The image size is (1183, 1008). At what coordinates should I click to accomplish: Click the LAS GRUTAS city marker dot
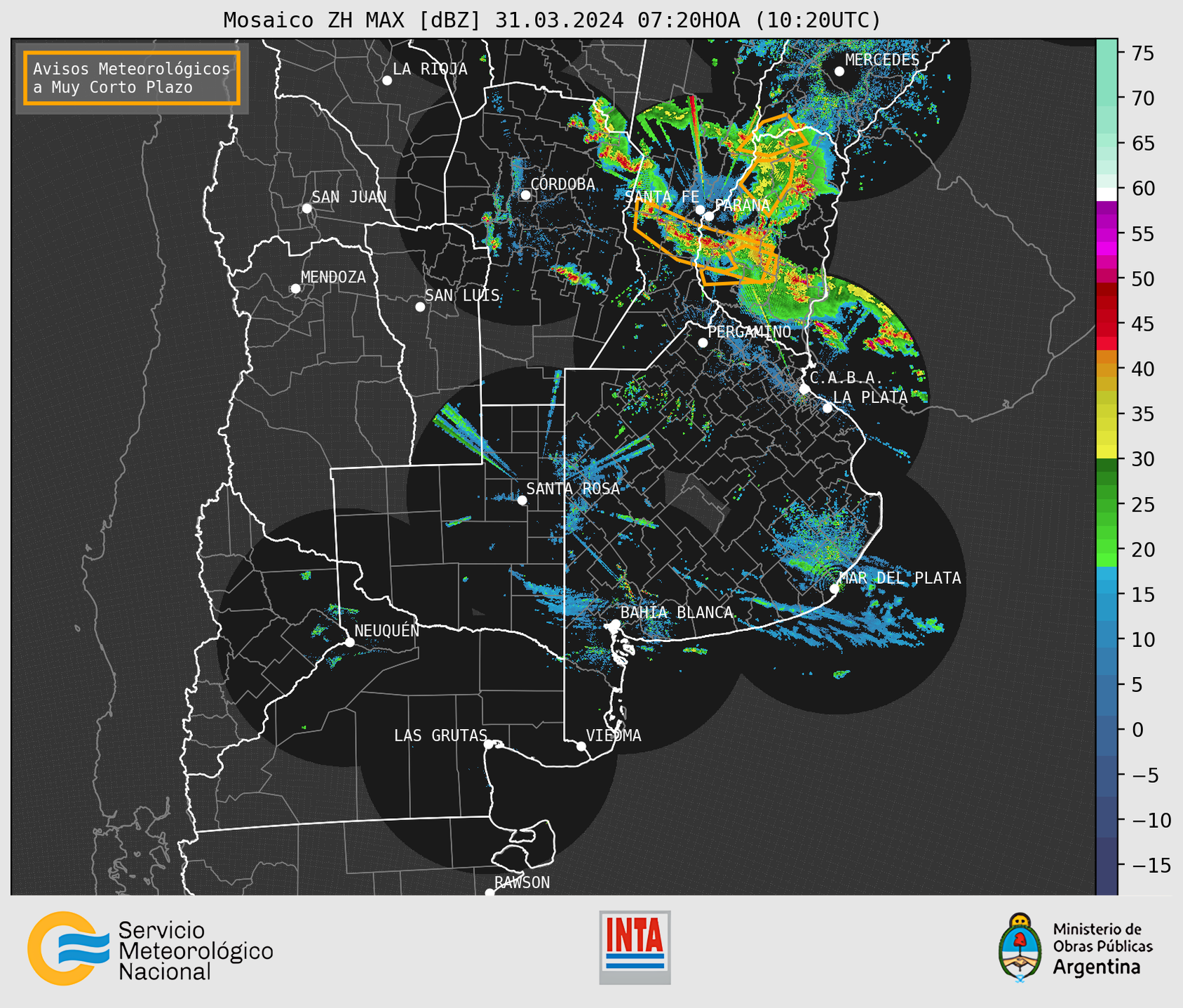pyautogui.click(x=489, y=744)
